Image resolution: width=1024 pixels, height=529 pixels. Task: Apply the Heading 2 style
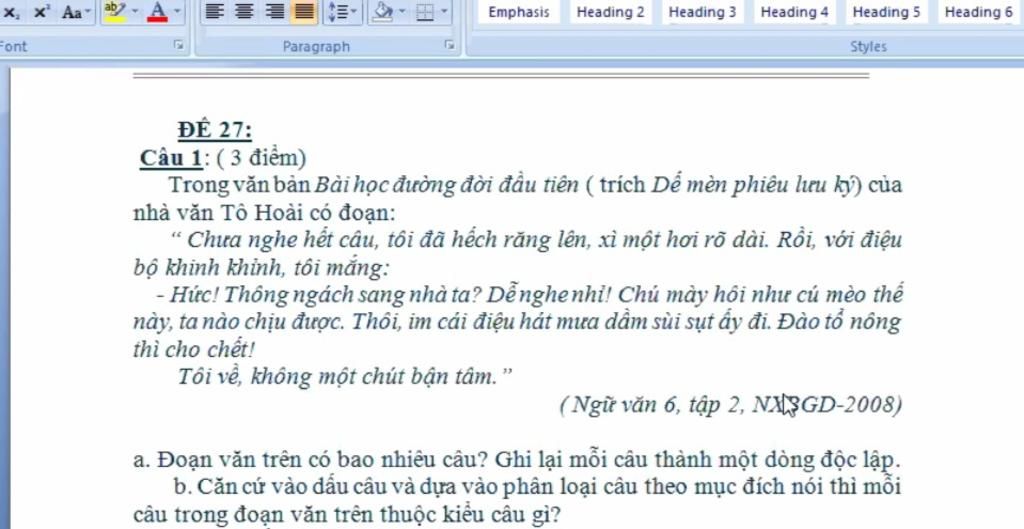point(610,12)
